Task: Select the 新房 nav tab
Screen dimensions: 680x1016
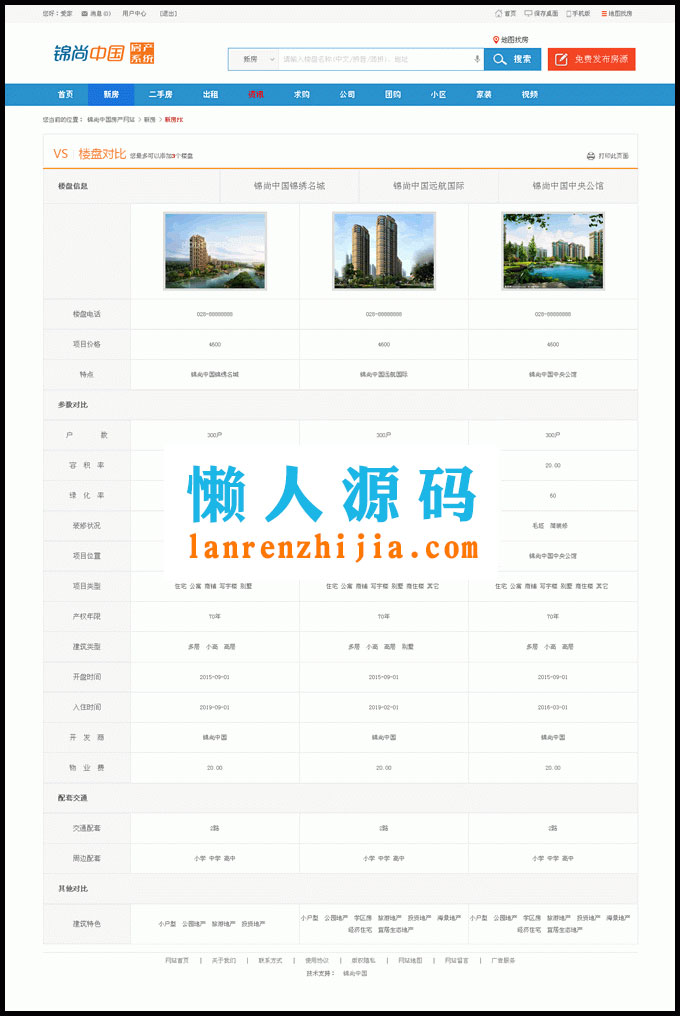Action: click(111, 95)
